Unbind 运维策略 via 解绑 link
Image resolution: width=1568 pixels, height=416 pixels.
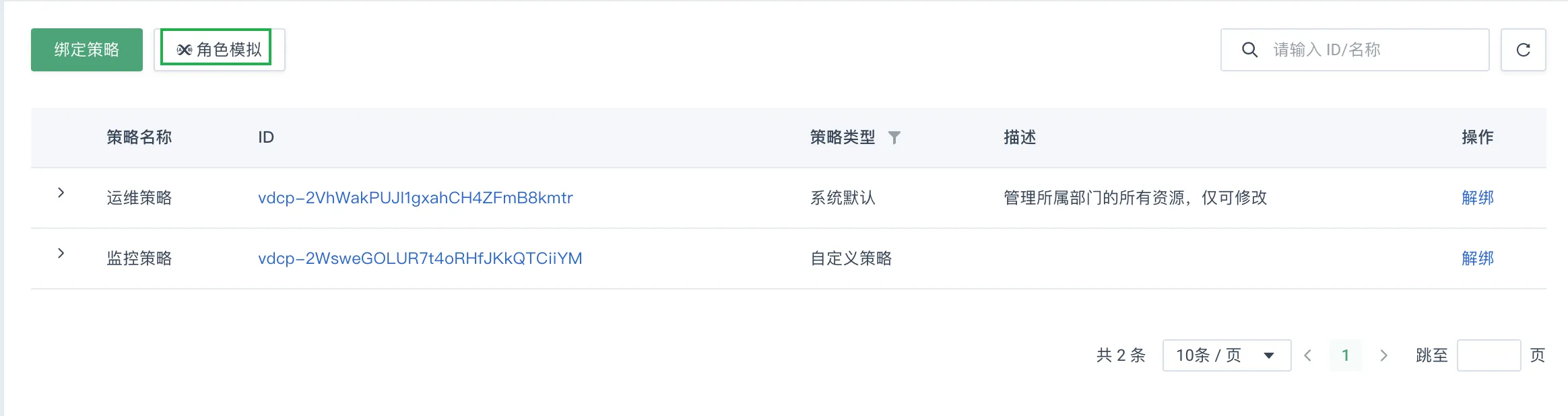(1478, 198)
